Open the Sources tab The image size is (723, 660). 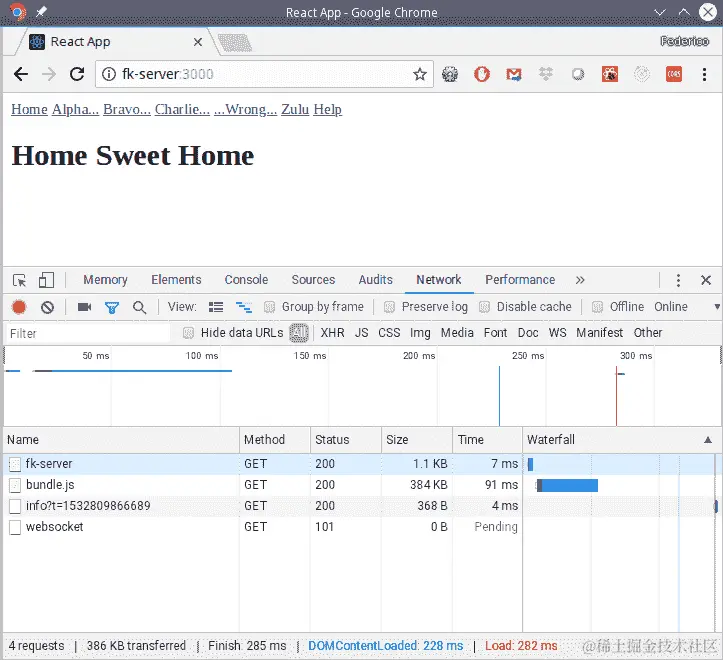tap(313, 280)
